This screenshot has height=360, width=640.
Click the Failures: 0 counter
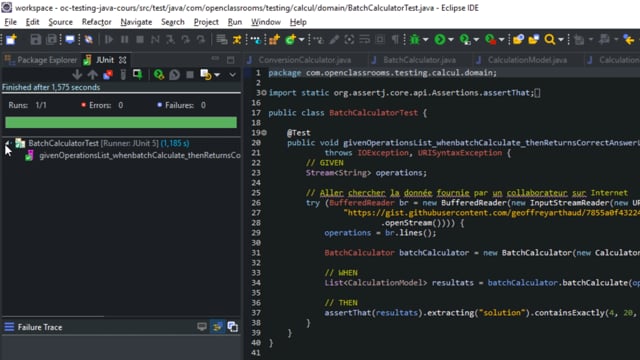(182, 105)
